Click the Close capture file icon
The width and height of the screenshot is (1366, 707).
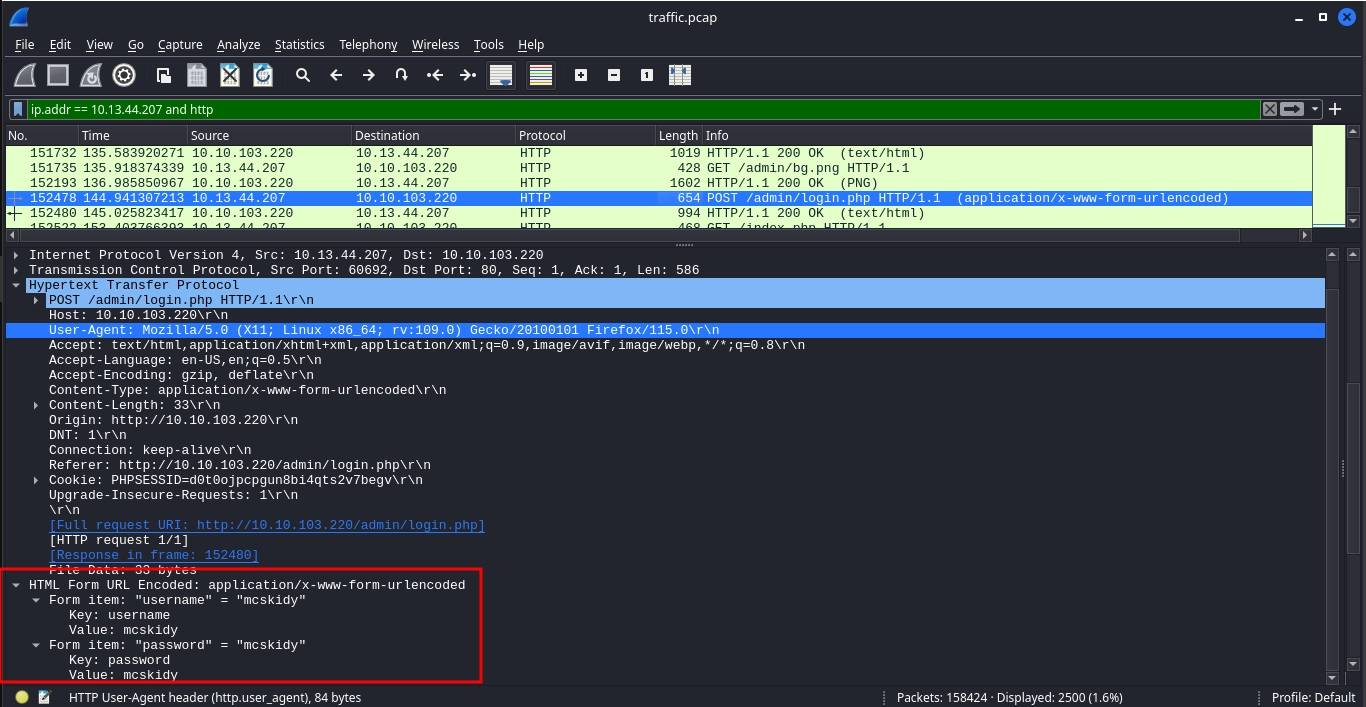tap(230, 75)
